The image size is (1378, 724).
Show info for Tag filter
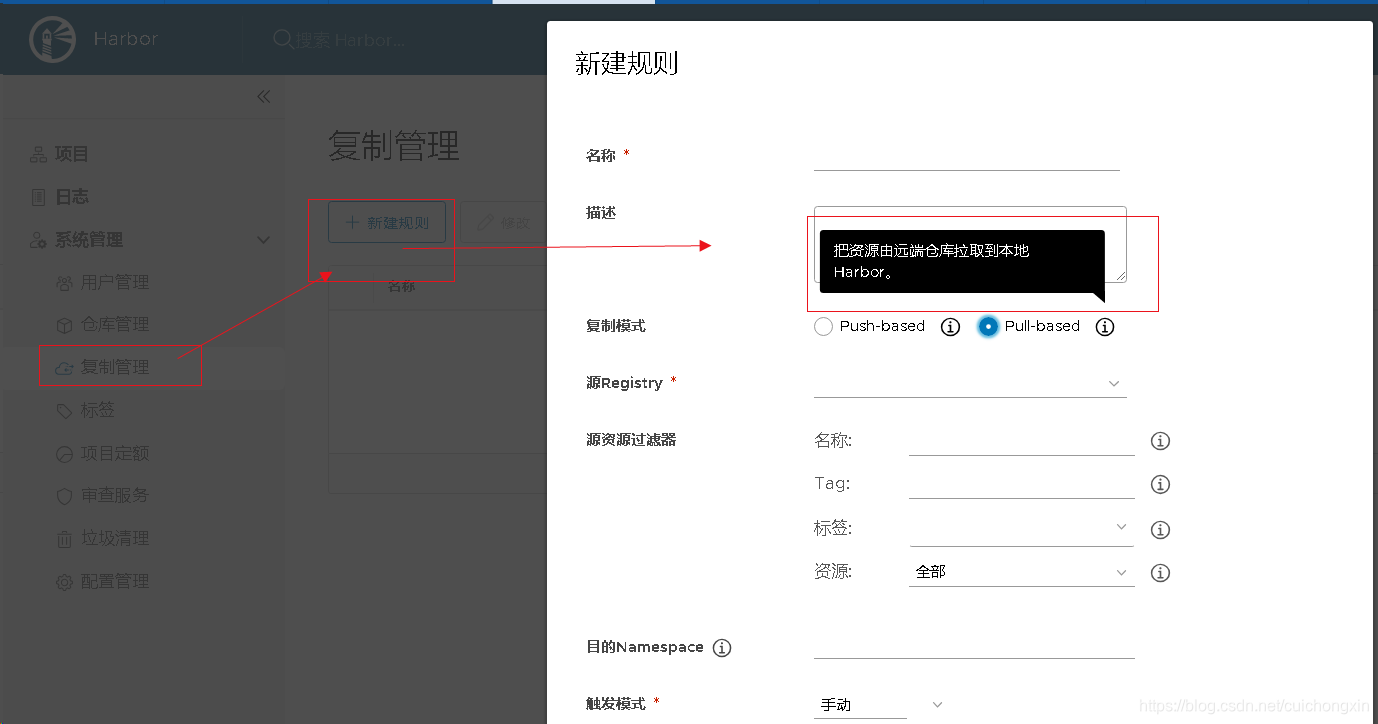1161,484
